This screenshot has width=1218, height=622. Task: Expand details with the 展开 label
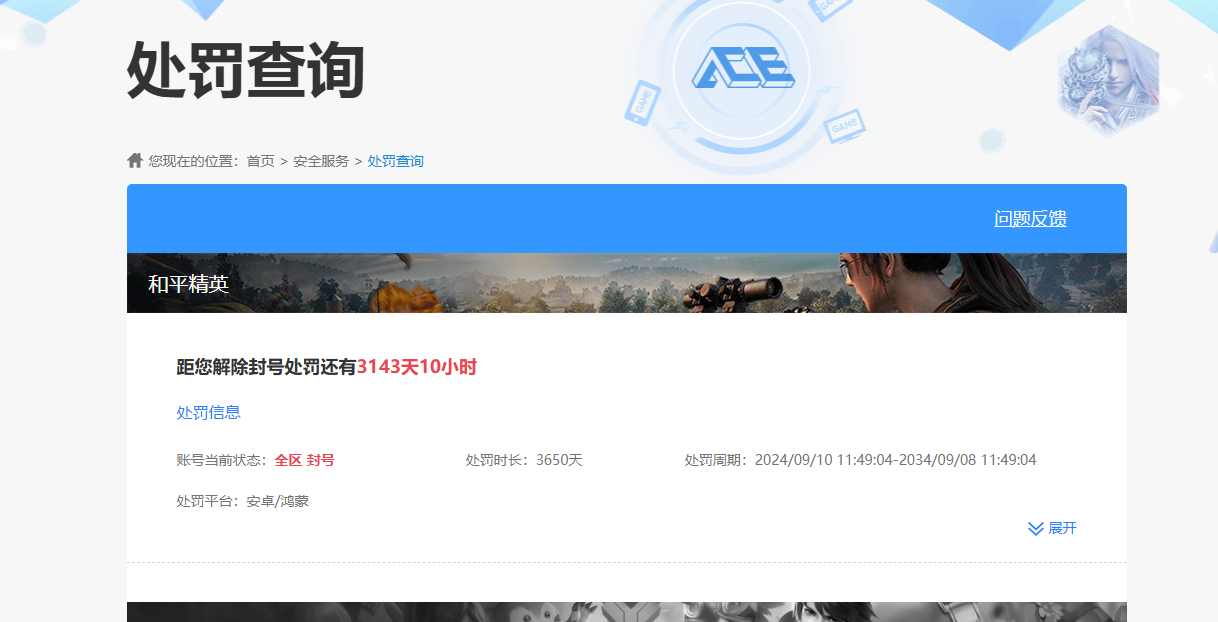tap(1062, 528)
